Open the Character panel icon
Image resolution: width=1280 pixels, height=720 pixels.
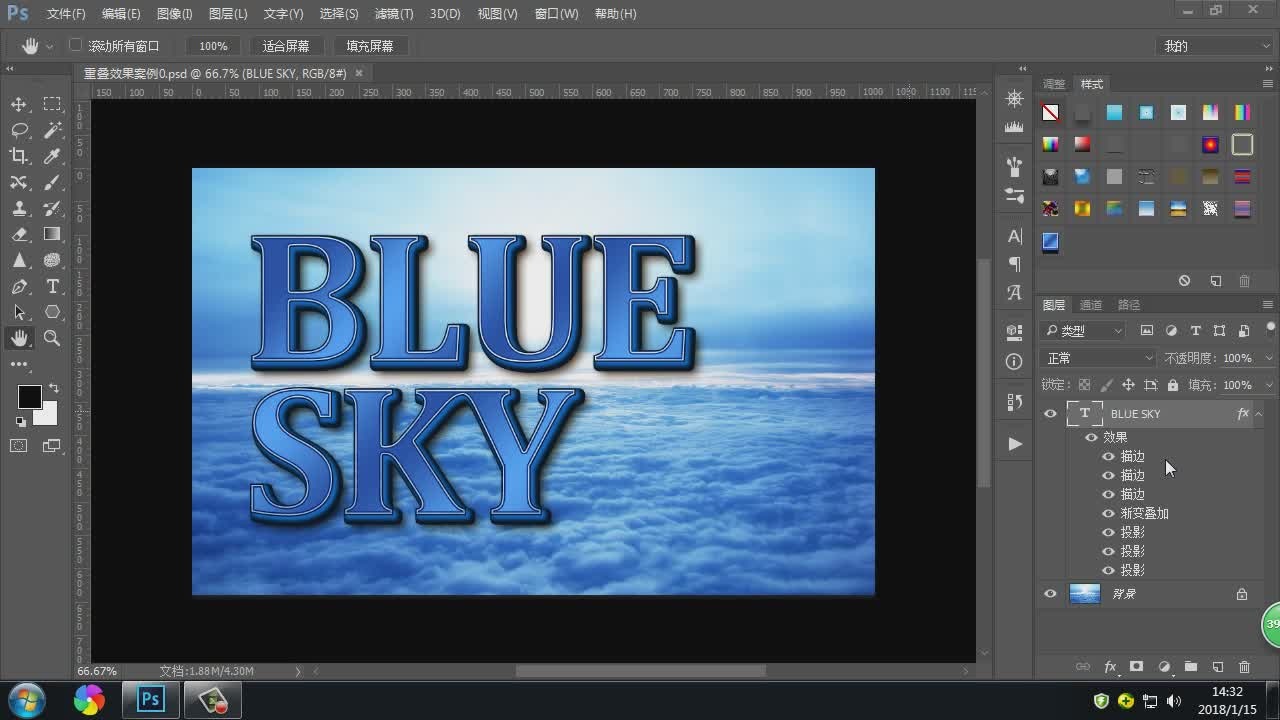[x=1014, y=236]
